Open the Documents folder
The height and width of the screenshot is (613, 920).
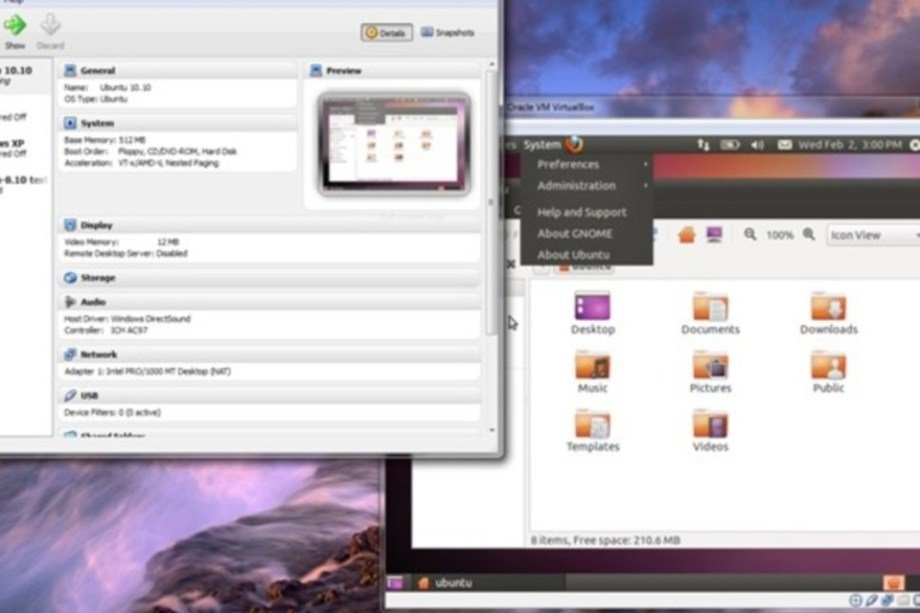(x=710, y=313)
